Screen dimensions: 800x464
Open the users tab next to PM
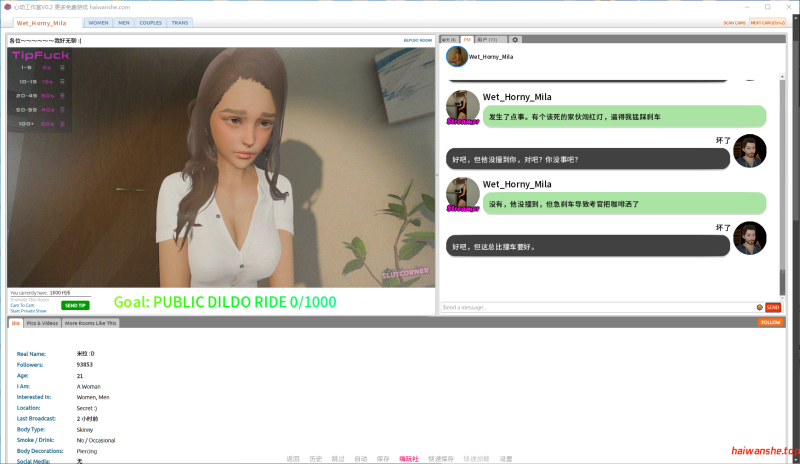click(491, 40)
